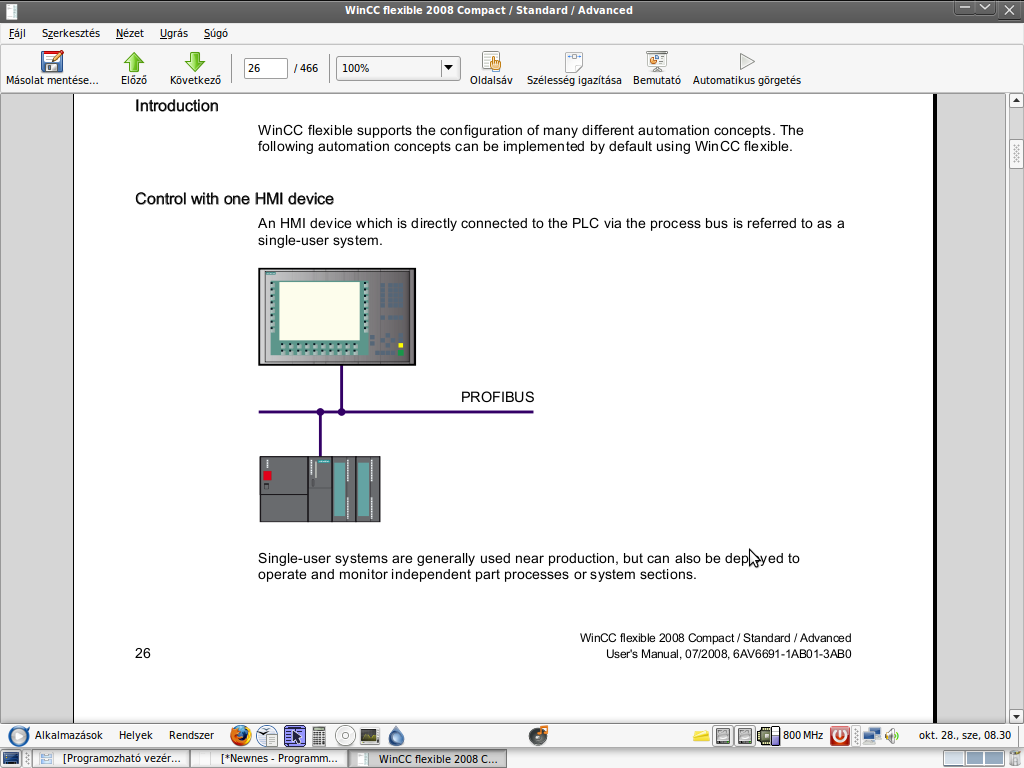Click the CPU frequency 800 MHz applet
Image resolution: width=1024 pixels, height=768 pixels.
click(790, 736)
